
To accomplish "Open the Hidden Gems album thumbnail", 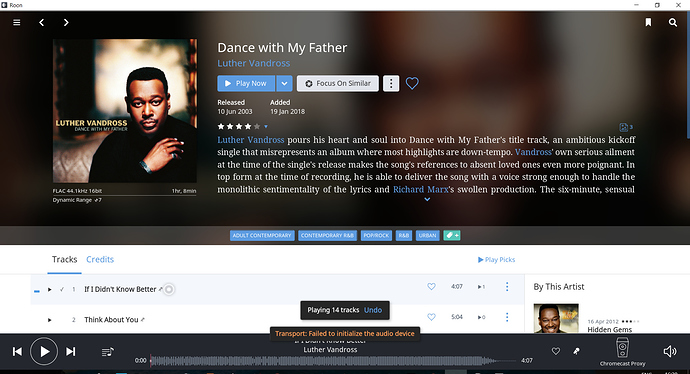I will click(556, 318).
